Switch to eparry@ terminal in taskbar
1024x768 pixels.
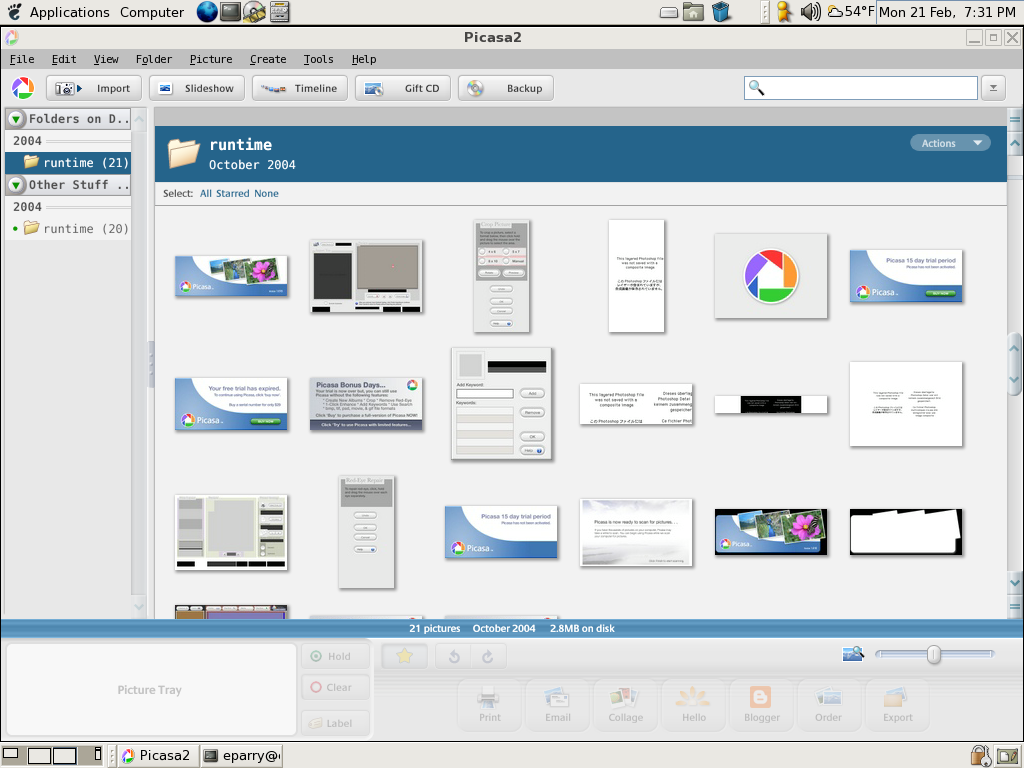242,756
